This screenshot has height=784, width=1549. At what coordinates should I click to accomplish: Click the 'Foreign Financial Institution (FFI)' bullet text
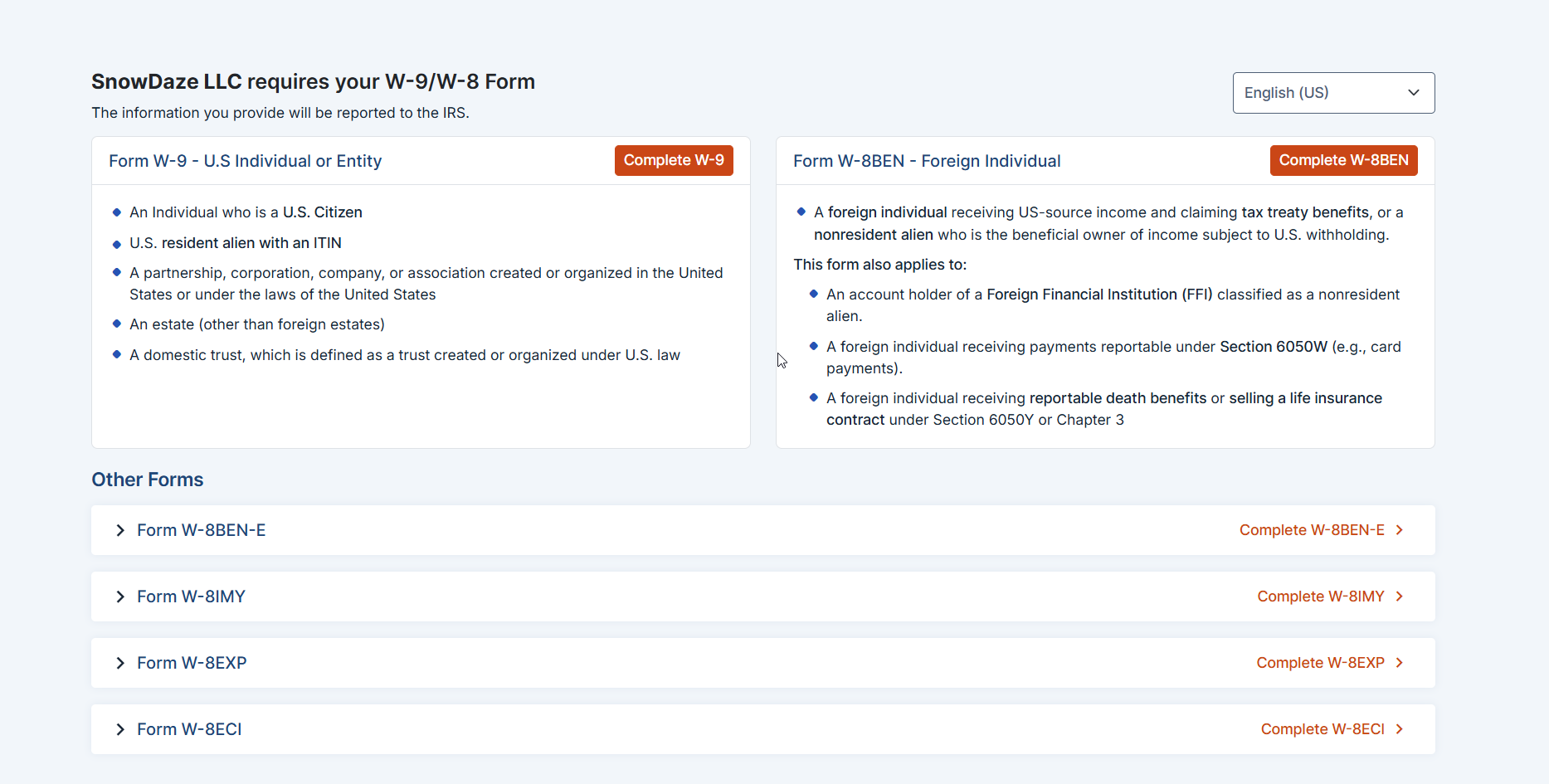1113,305
